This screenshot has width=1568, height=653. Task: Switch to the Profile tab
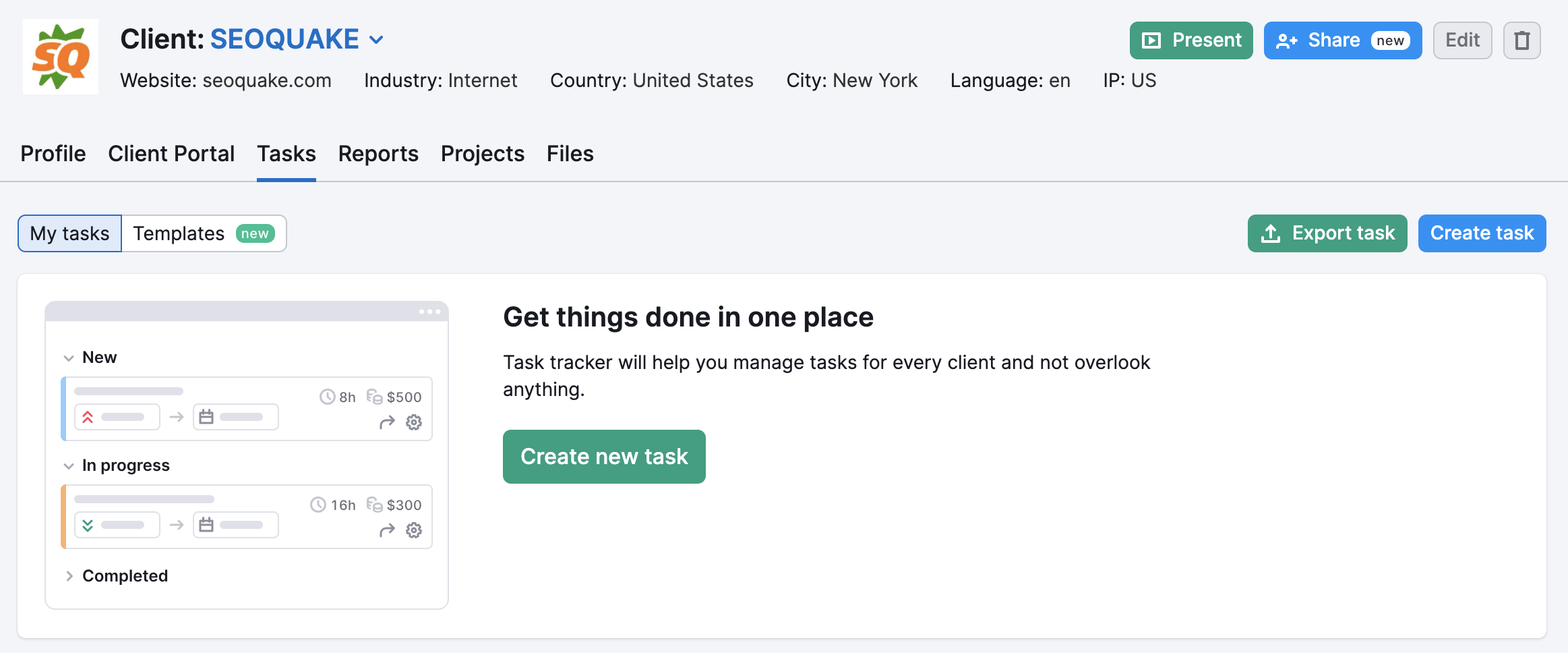(53, 154)
